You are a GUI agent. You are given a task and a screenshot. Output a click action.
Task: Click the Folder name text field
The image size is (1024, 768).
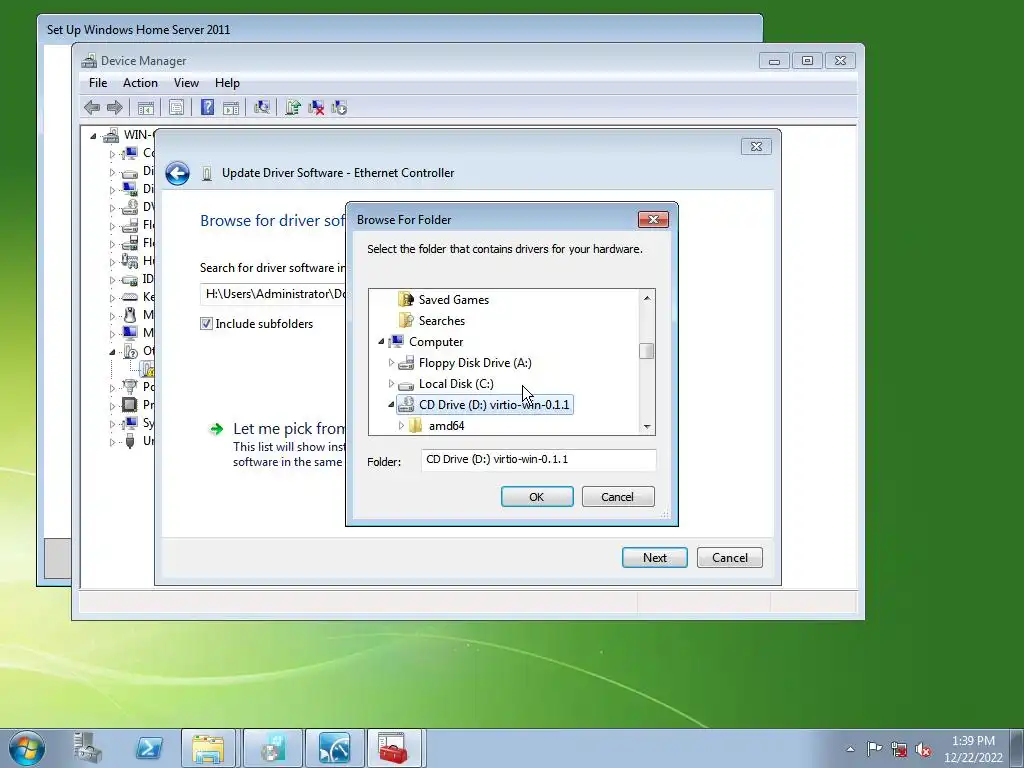(x=538, y=460)
